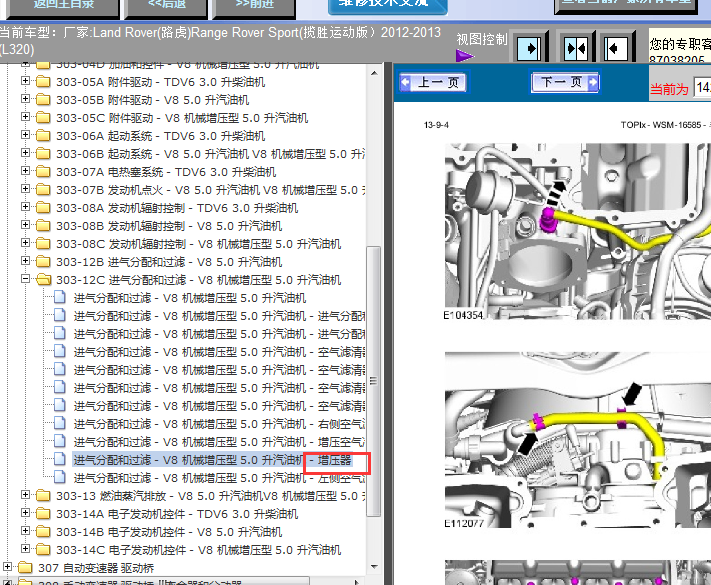Open the 303-08C 发动机辐射控制 tree item

tap(198, 244)
